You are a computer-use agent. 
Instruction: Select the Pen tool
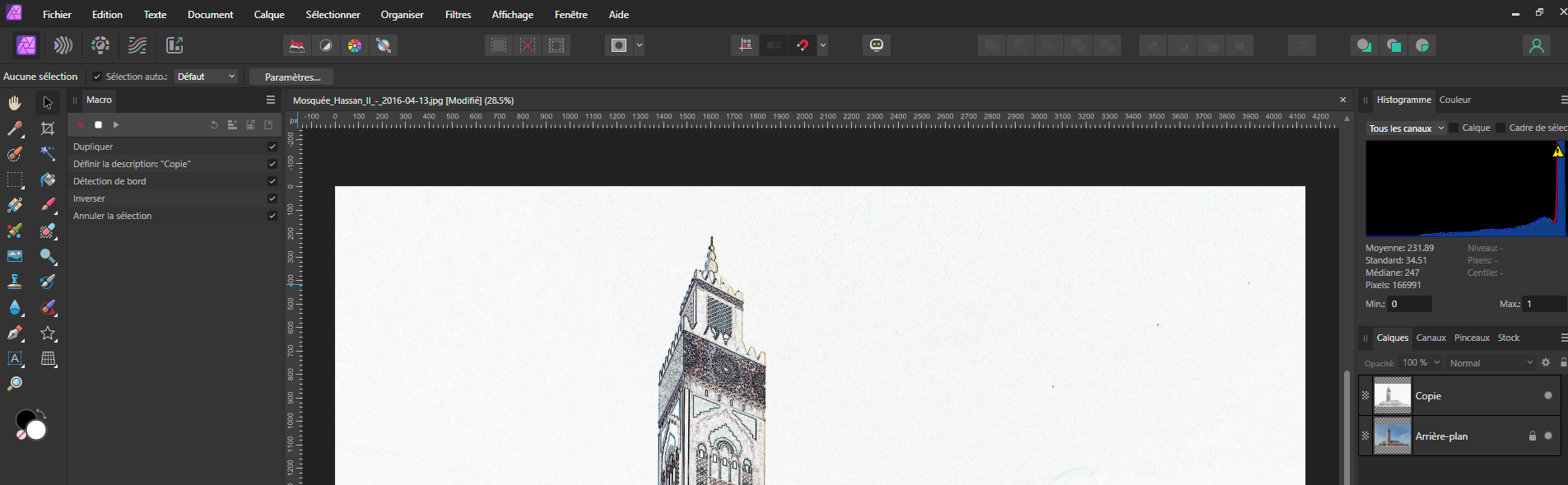pos(15,333)
